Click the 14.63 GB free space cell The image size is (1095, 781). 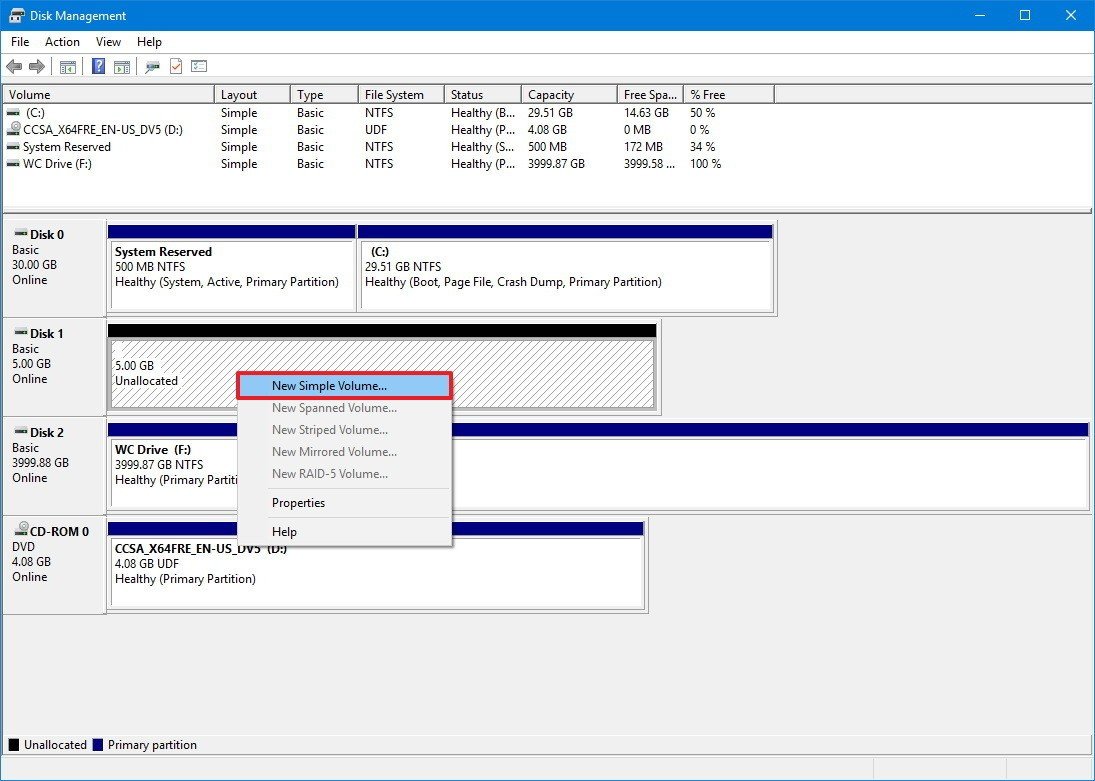coord(646,112)
